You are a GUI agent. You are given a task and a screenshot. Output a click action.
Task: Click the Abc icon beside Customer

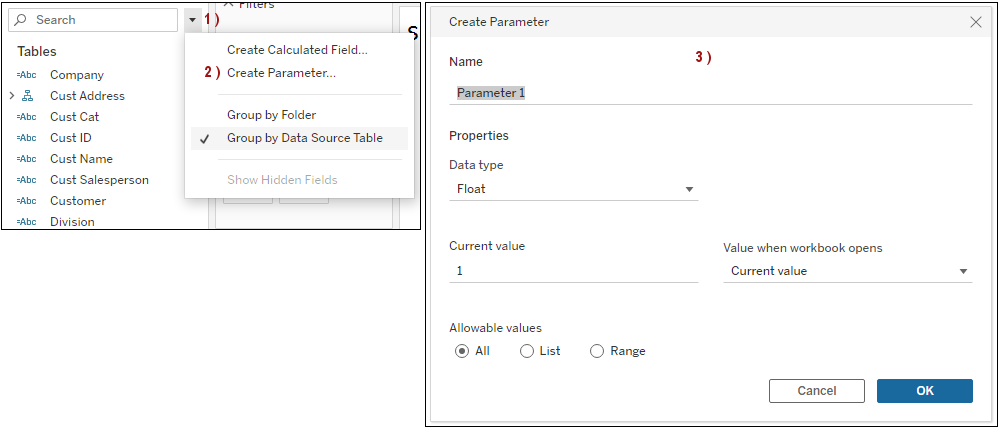point(27,201)
